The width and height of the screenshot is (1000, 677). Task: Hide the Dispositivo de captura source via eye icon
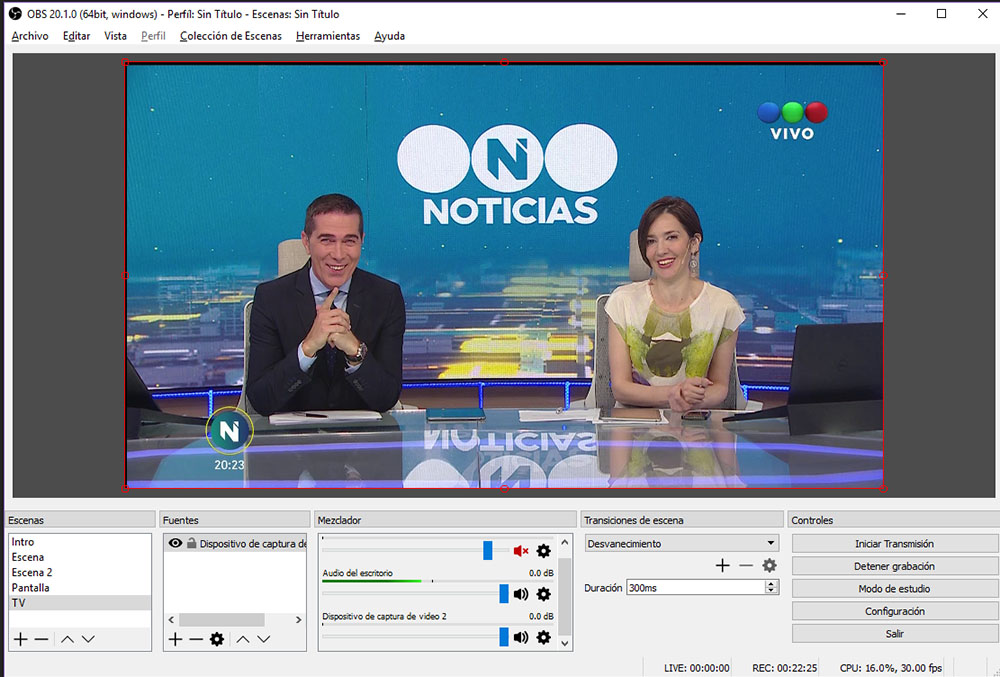(x=175, y=543)
